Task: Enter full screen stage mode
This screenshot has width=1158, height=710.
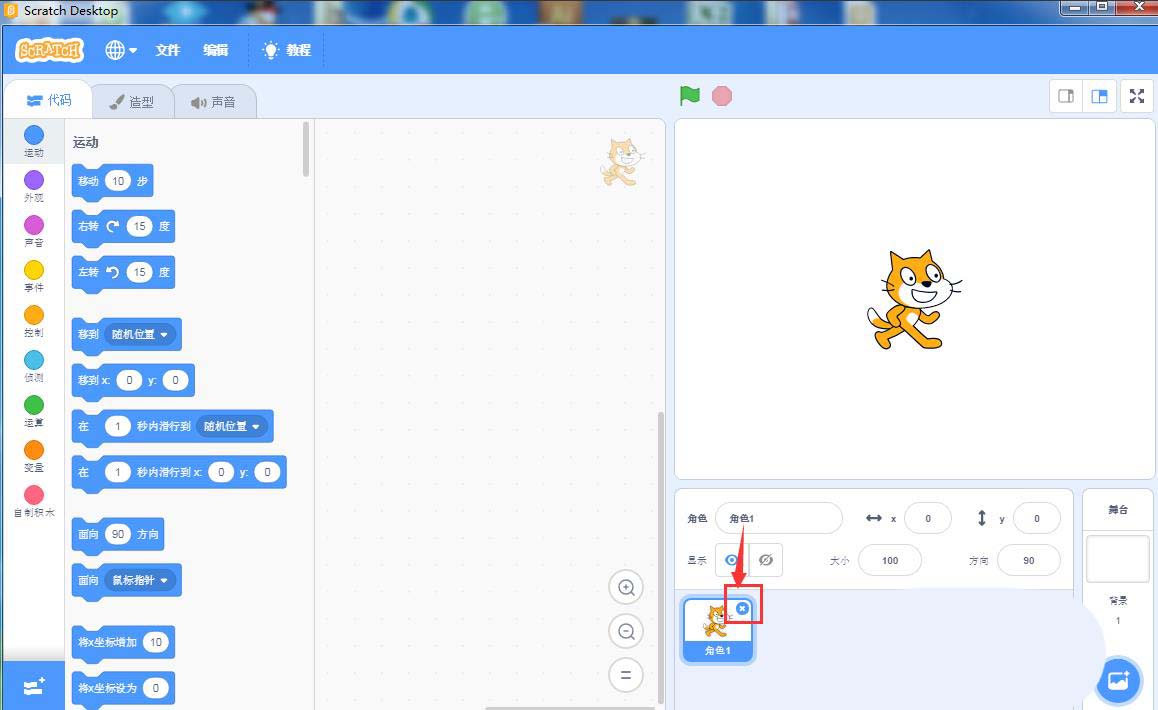Action: click(1137, 96)
